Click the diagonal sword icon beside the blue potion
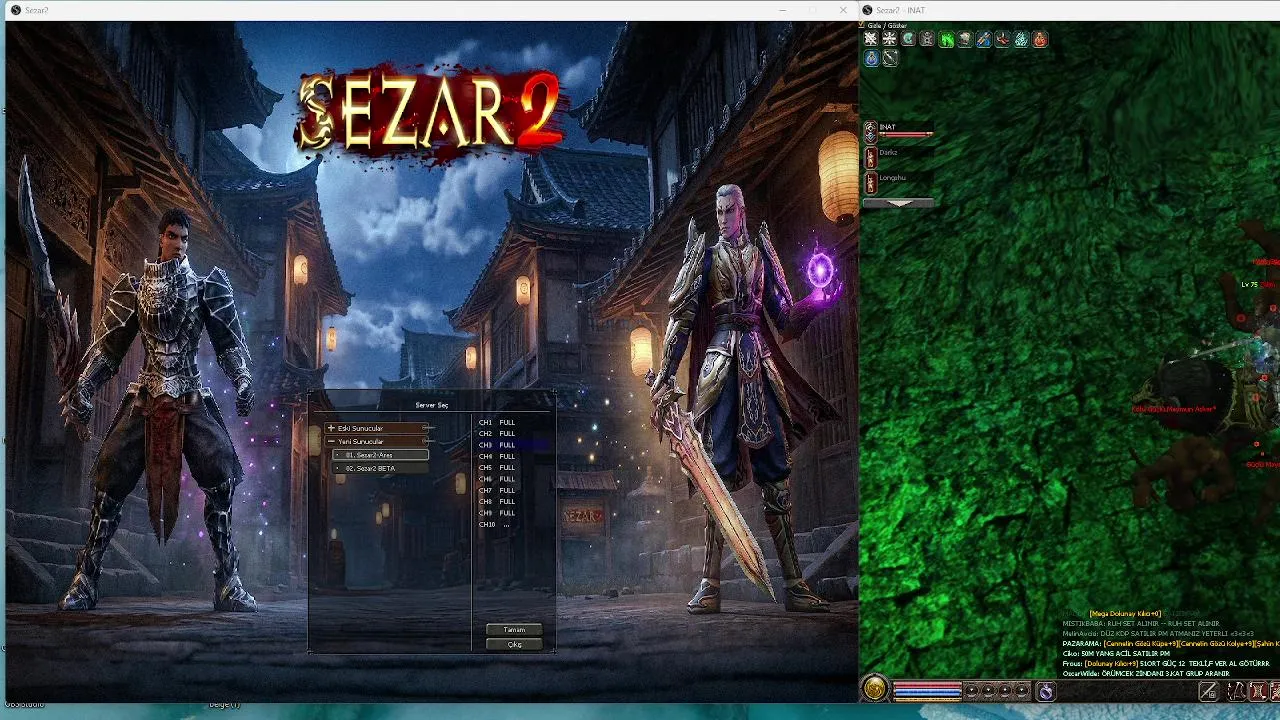Image resolution: width=1280 pixels, height=720 pixels. 890,58
